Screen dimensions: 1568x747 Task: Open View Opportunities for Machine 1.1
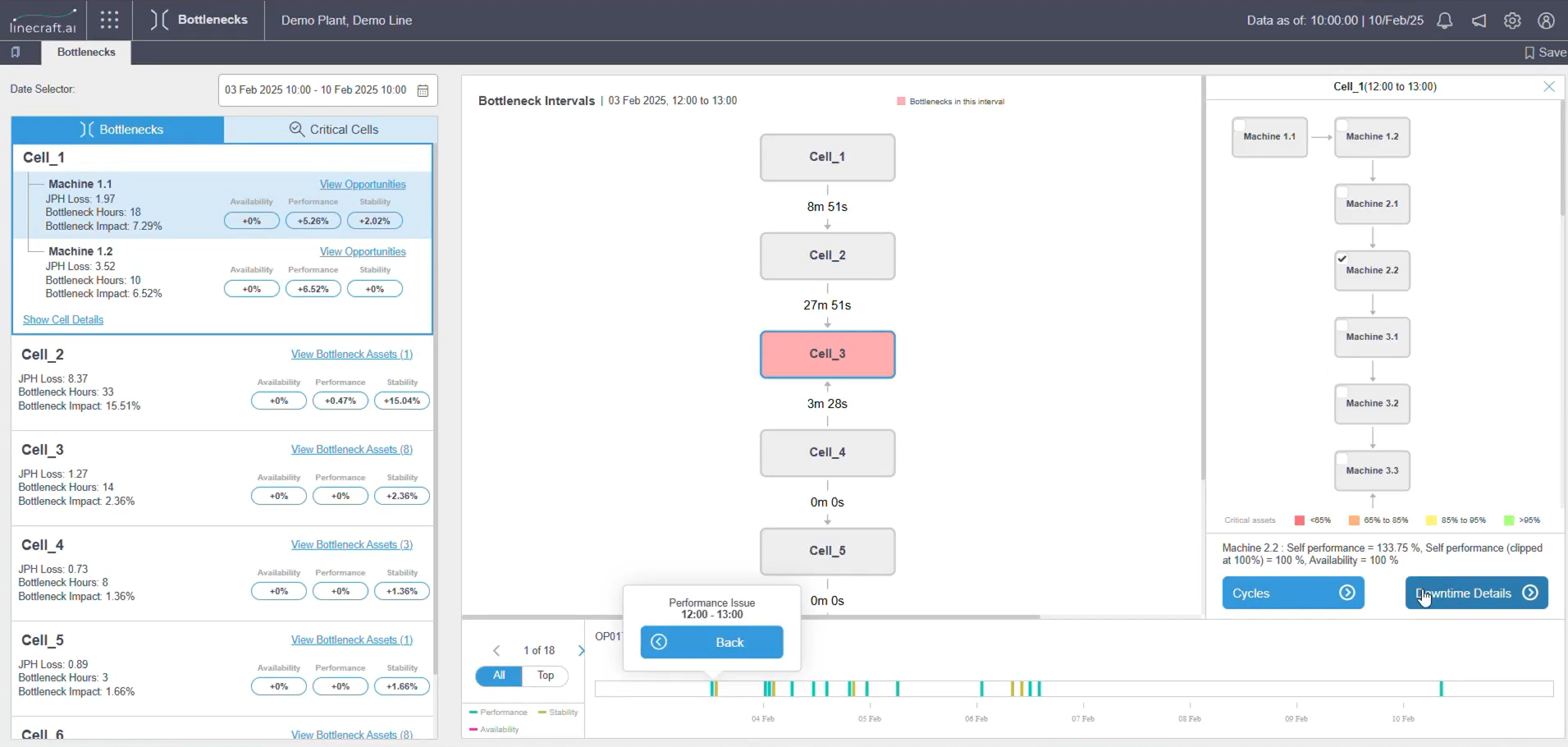(363, 184)
